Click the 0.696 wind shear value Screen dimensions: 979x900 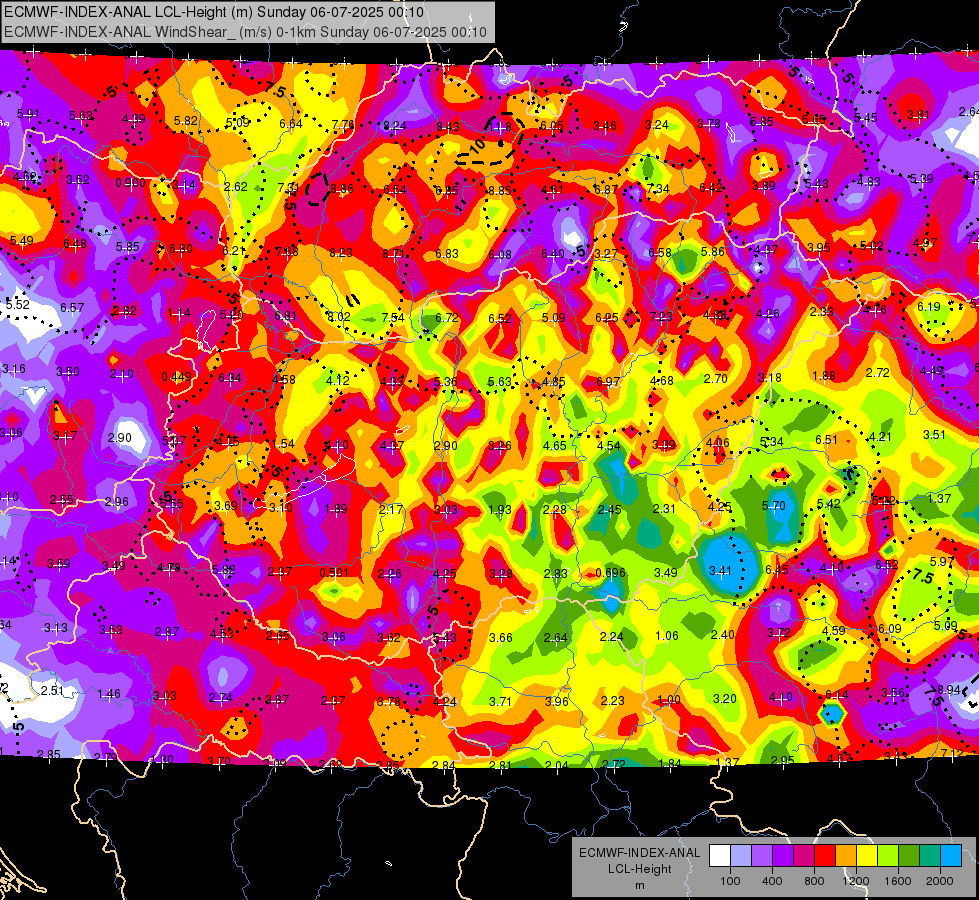pyautogui.click(x=610, y=573)
